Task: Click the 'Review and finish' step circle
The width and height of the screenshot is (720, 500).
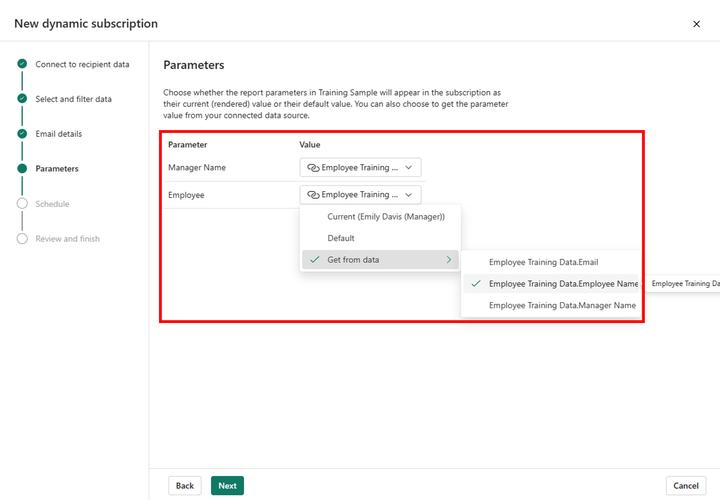Action: pyautogui.click(x=21, y=239)
